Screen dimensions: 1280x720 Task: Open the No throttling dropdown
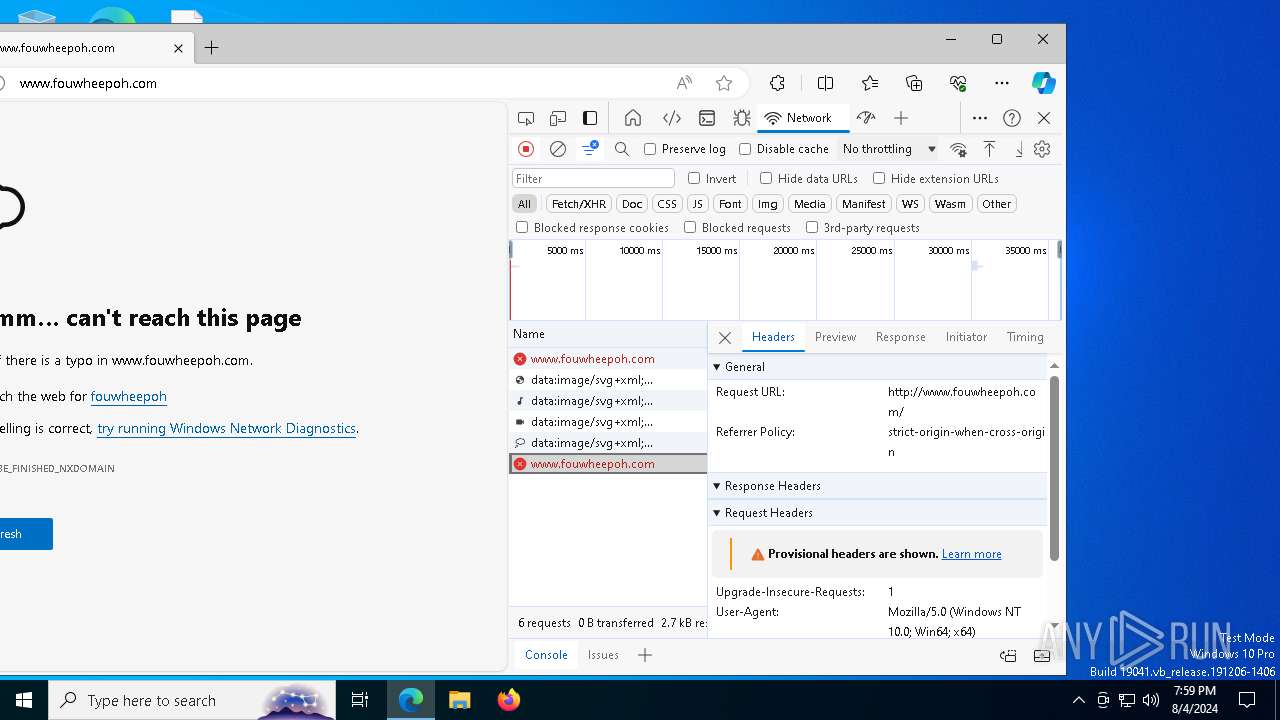(889, 149)
